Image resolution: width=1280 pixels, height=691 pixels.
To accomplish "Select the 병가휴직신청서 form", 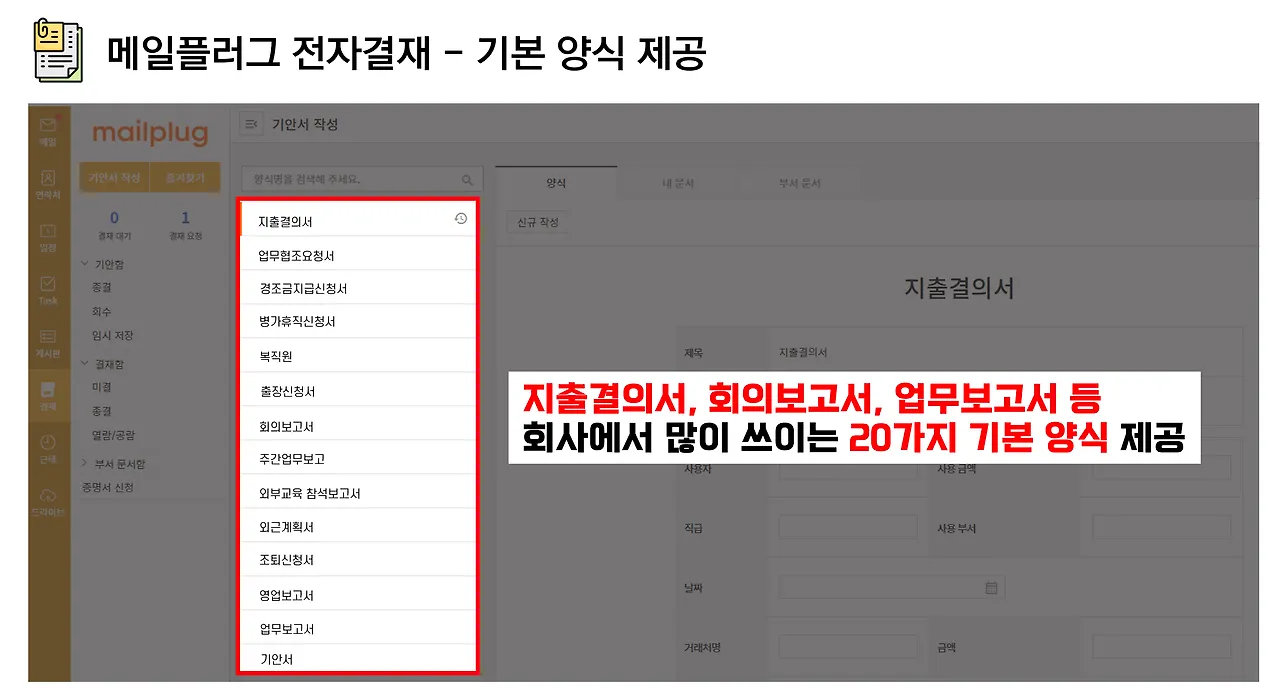I will (358, 322).
